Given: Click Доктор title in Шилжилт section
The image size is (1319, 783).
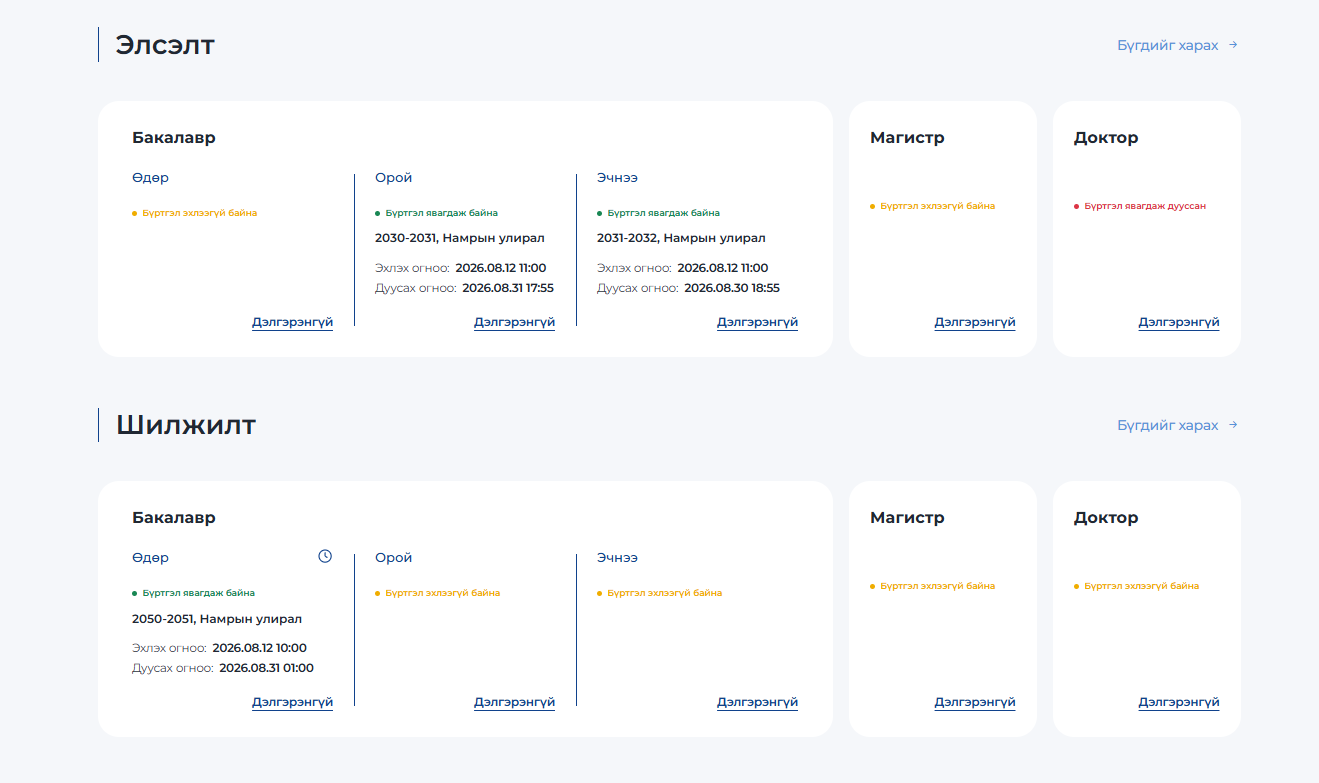Looking at the screenshot, I should (x=1106, y=518).
